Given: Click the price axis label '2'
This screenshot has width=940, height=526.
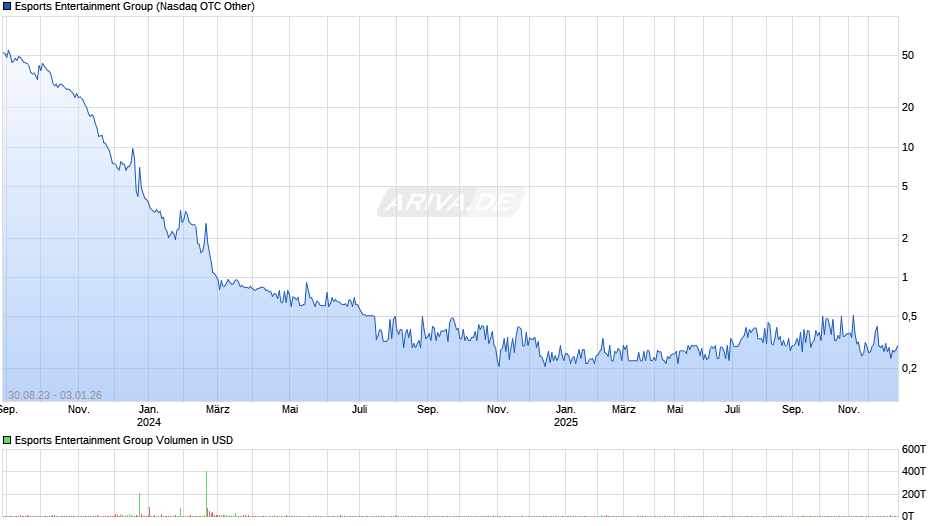Looking at the screenshot, I should (x=905, y=238).
